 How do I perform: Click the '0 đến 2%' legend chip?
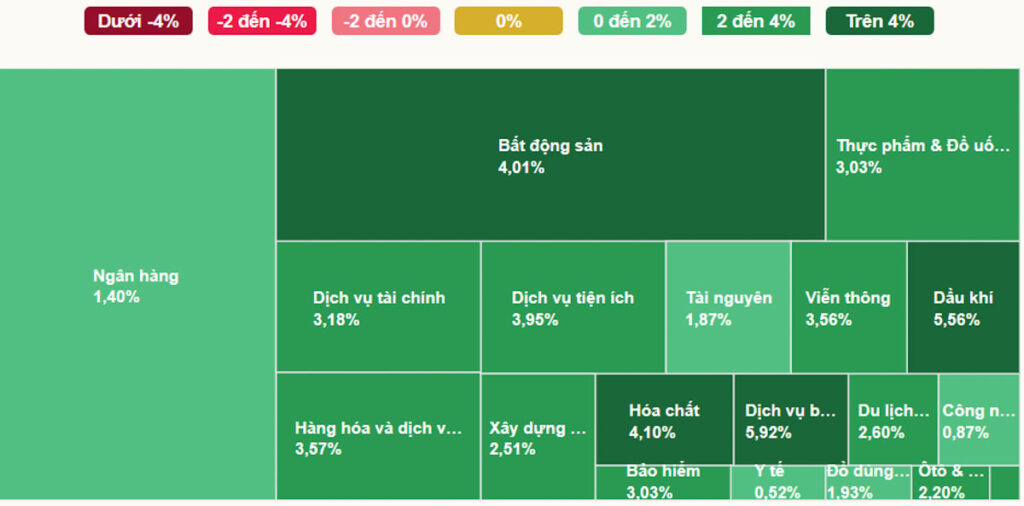(632, 21)
